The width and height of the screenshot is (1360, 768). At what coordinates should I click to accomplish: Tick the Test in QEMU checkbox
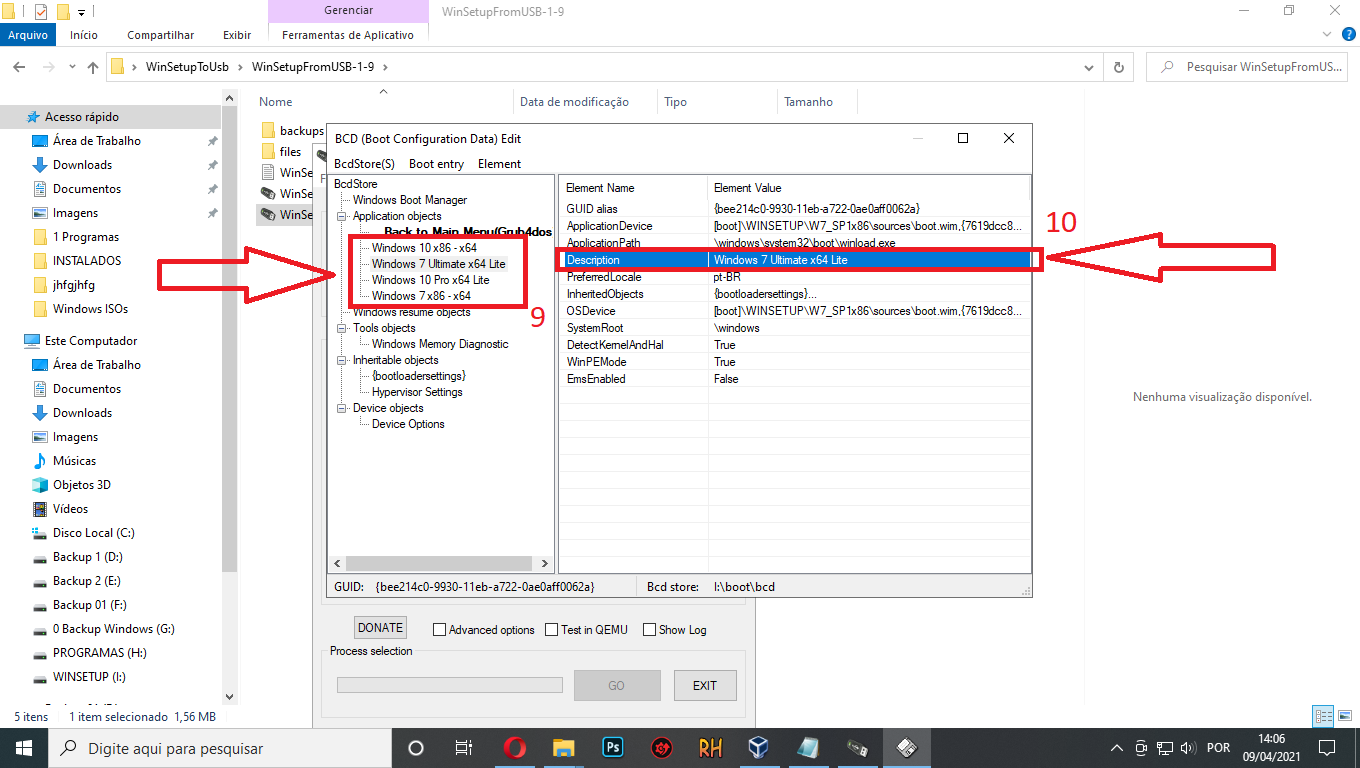point(551,630)
